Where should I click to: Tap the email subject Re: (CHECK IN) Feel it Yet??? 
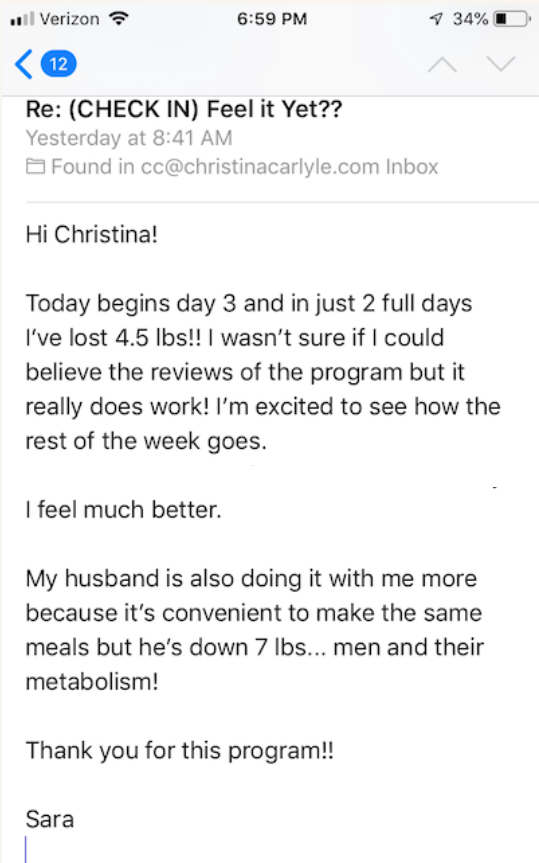click(x=184, y=109)
